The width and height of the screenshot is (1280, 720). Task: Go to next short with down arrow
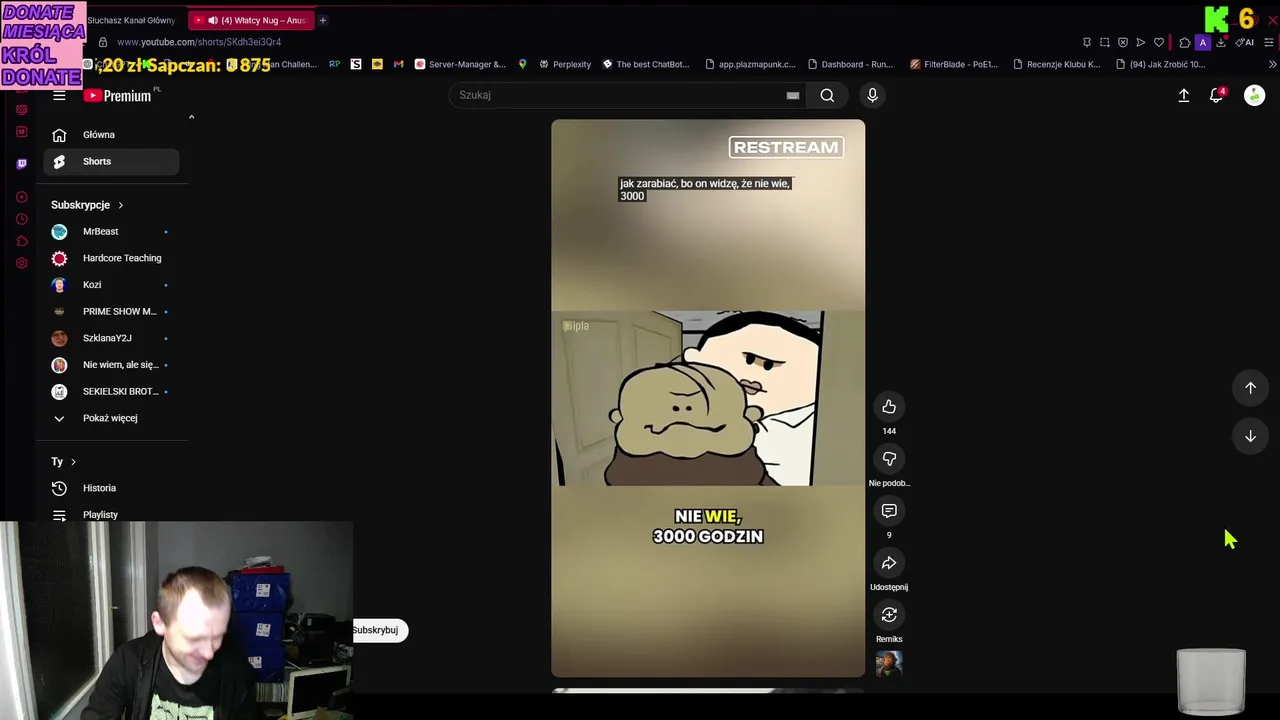click(1250, 436)
